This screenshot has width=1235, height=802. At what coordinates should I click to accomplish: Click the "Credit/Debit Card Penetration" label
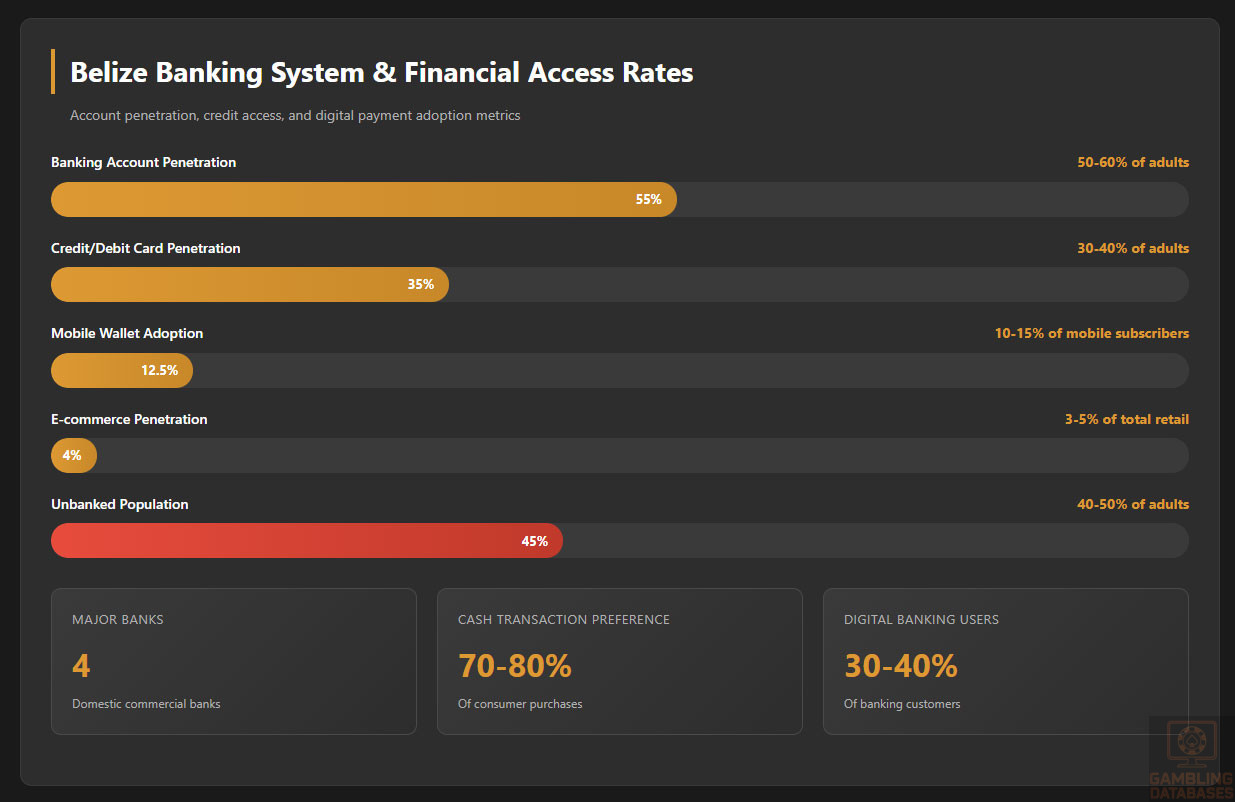point(146,248)
